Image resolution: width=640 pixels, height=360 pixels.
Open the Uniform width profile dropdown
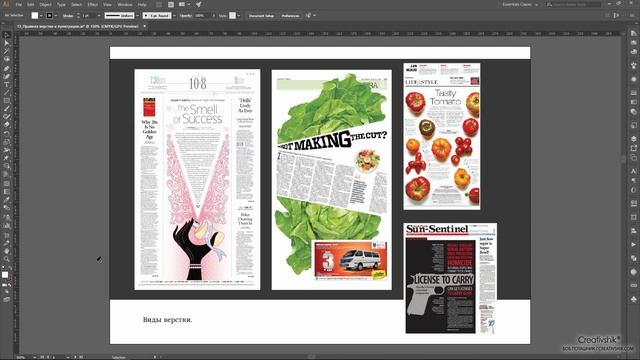click(137, 16)
